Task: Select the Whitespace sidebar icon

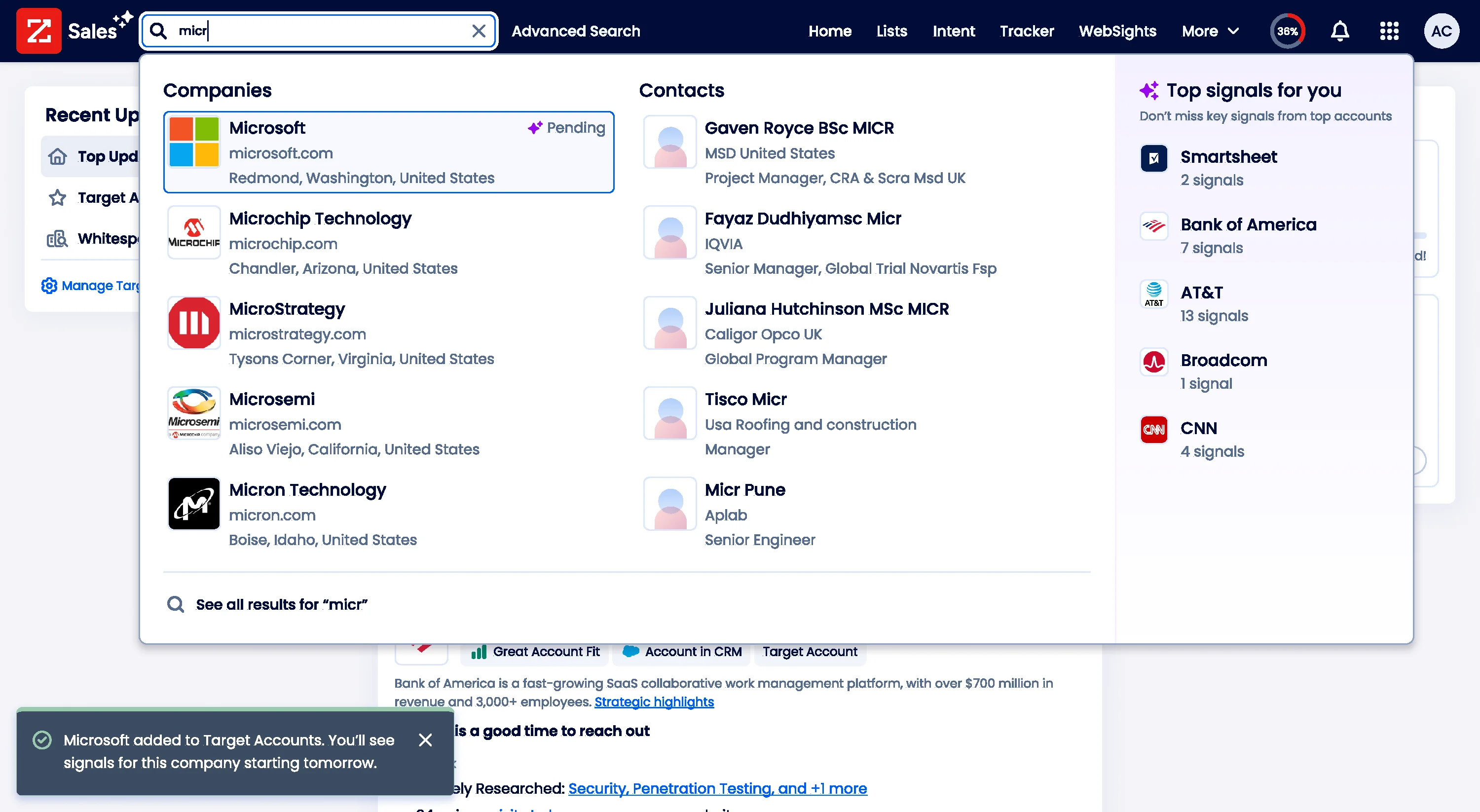Action: click(x=57, y=238)
